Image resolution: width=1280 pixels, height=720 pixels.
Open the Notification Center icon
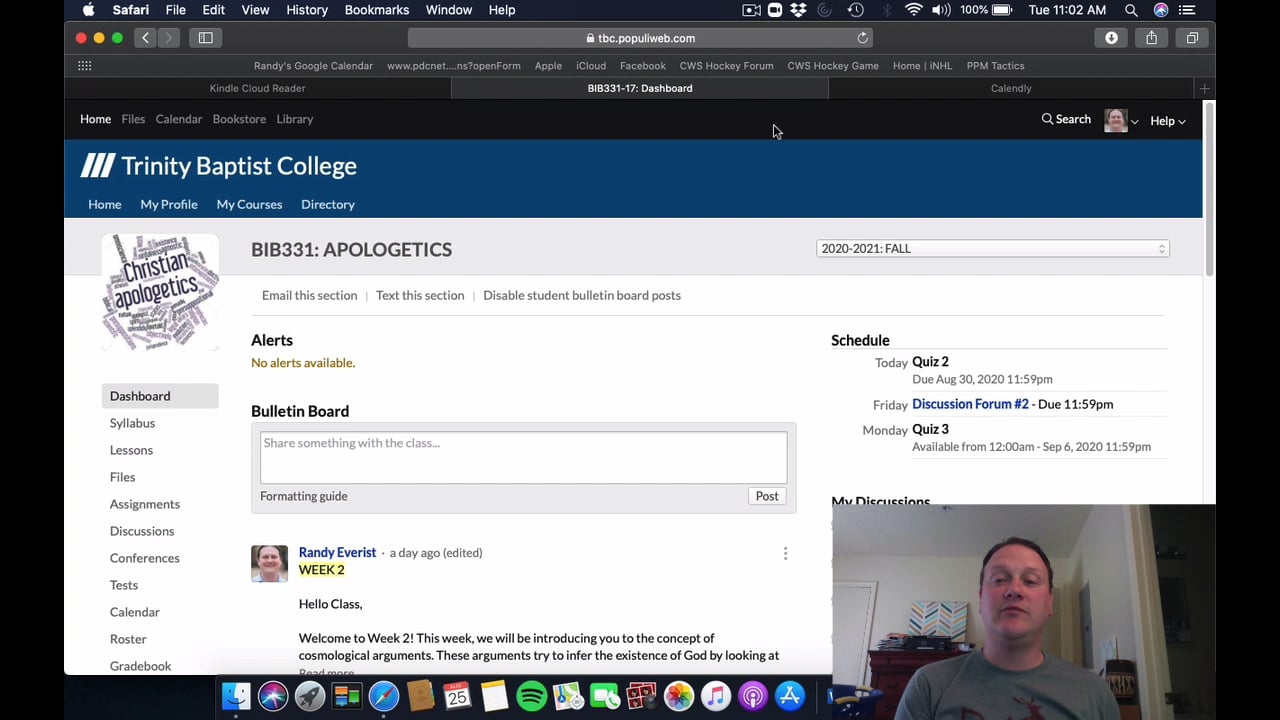(1187, 10)
